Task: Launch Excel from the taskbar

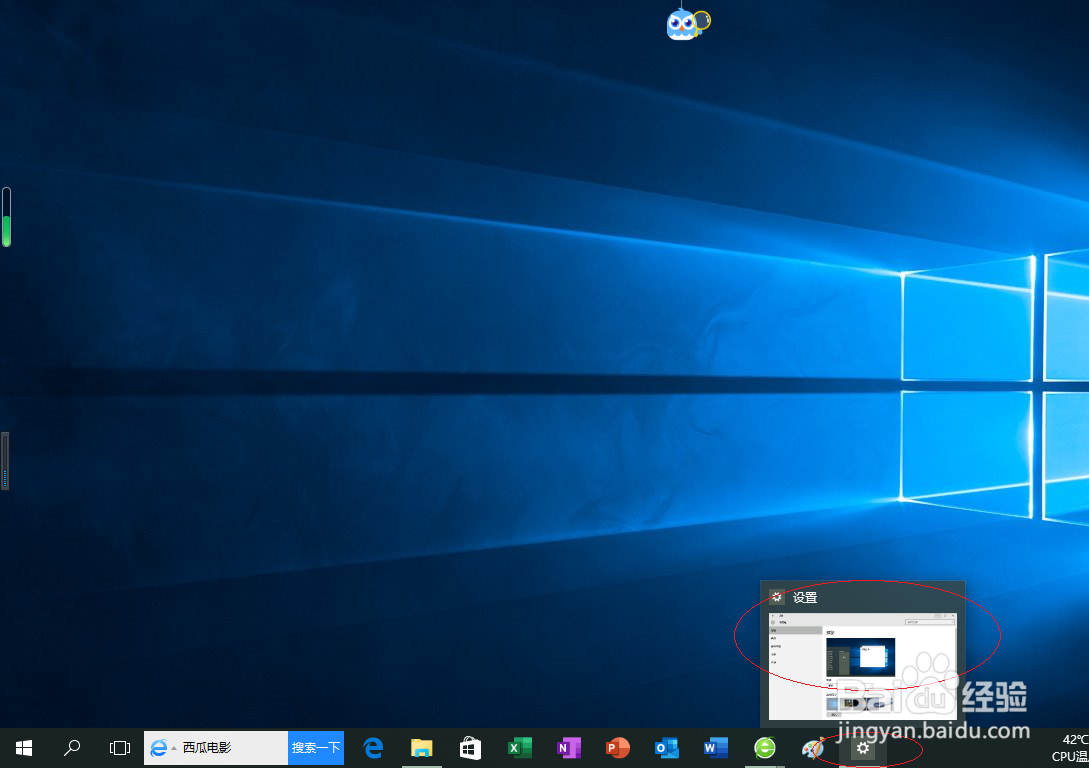Action: (519, 747)
